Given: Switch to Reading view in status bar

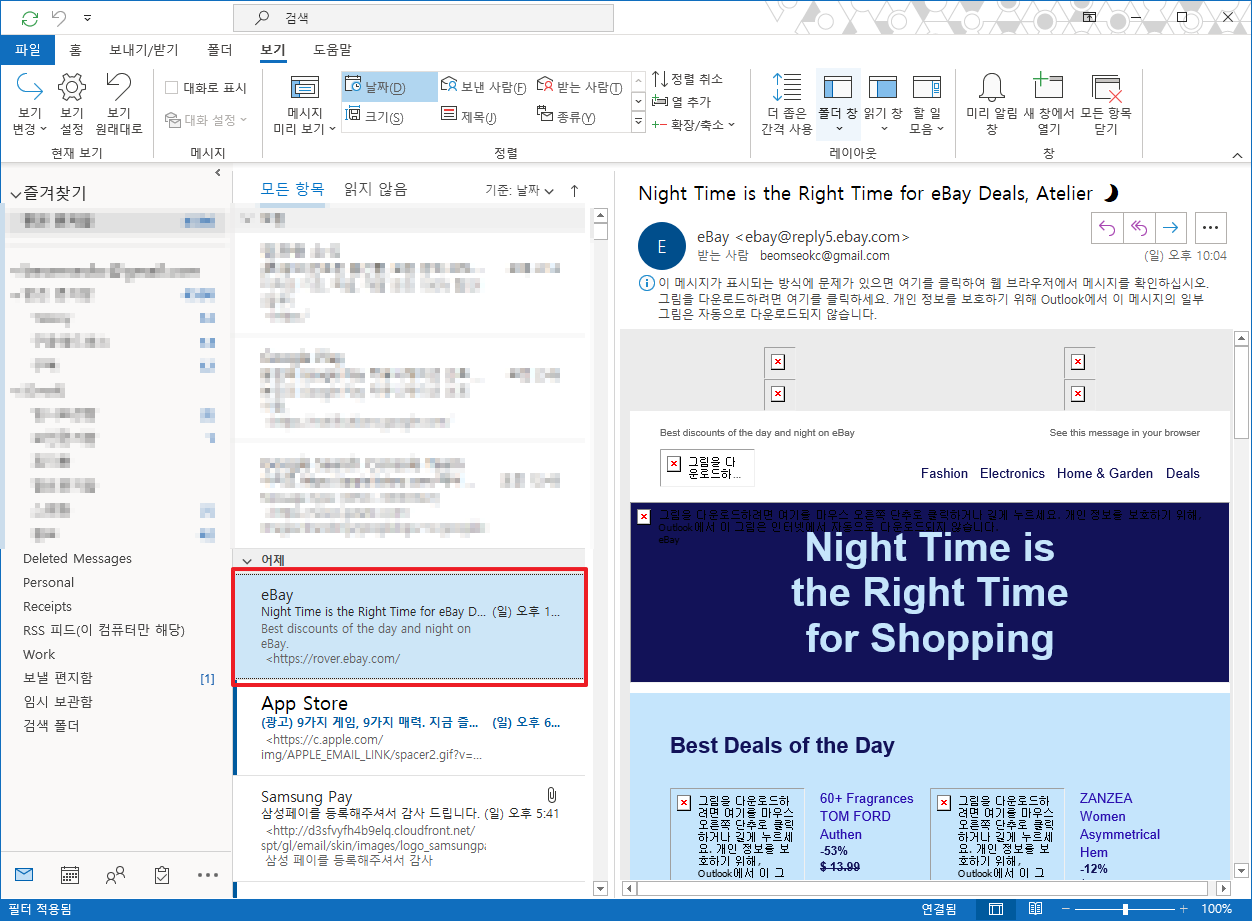Looking at the screenshot, I should [x=1036, y=909].
